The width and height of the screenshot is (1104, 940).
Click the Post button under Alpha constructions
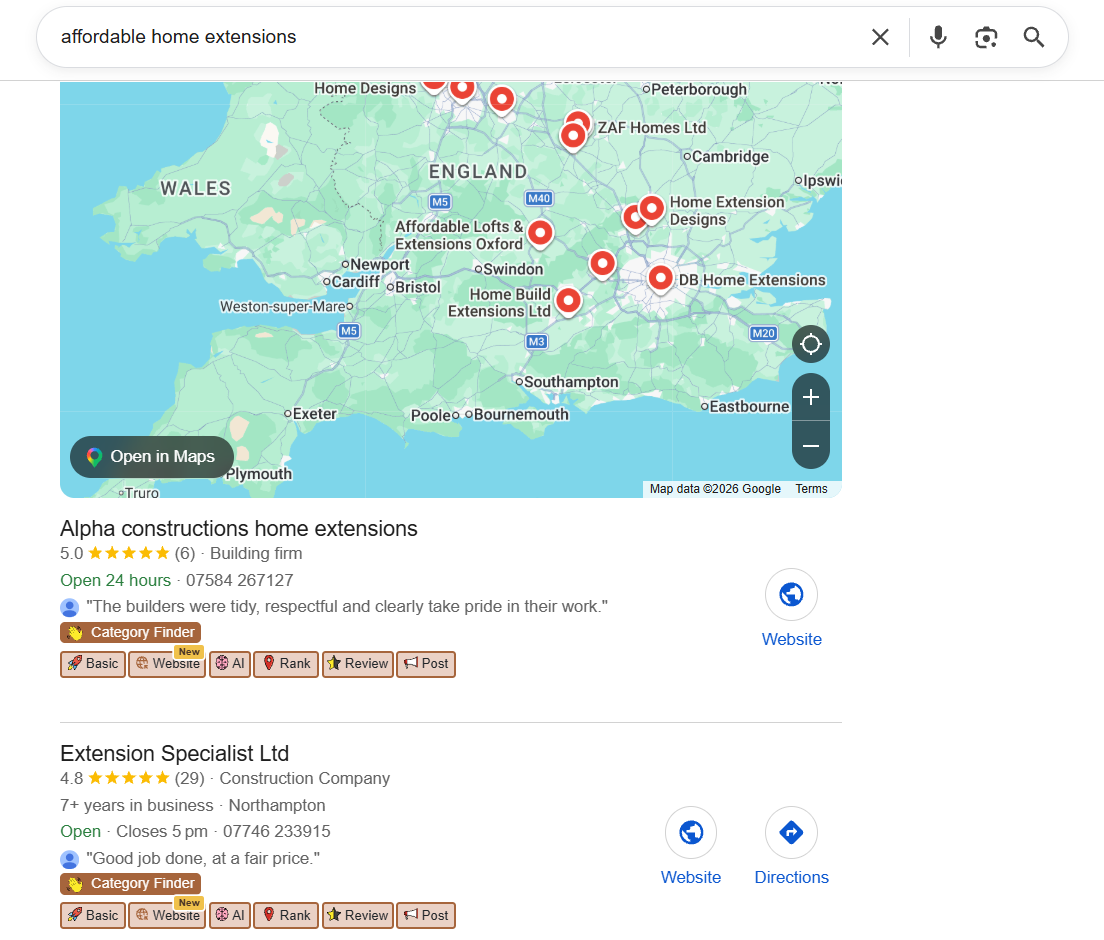pyautogui.click(x=426, y=664)
